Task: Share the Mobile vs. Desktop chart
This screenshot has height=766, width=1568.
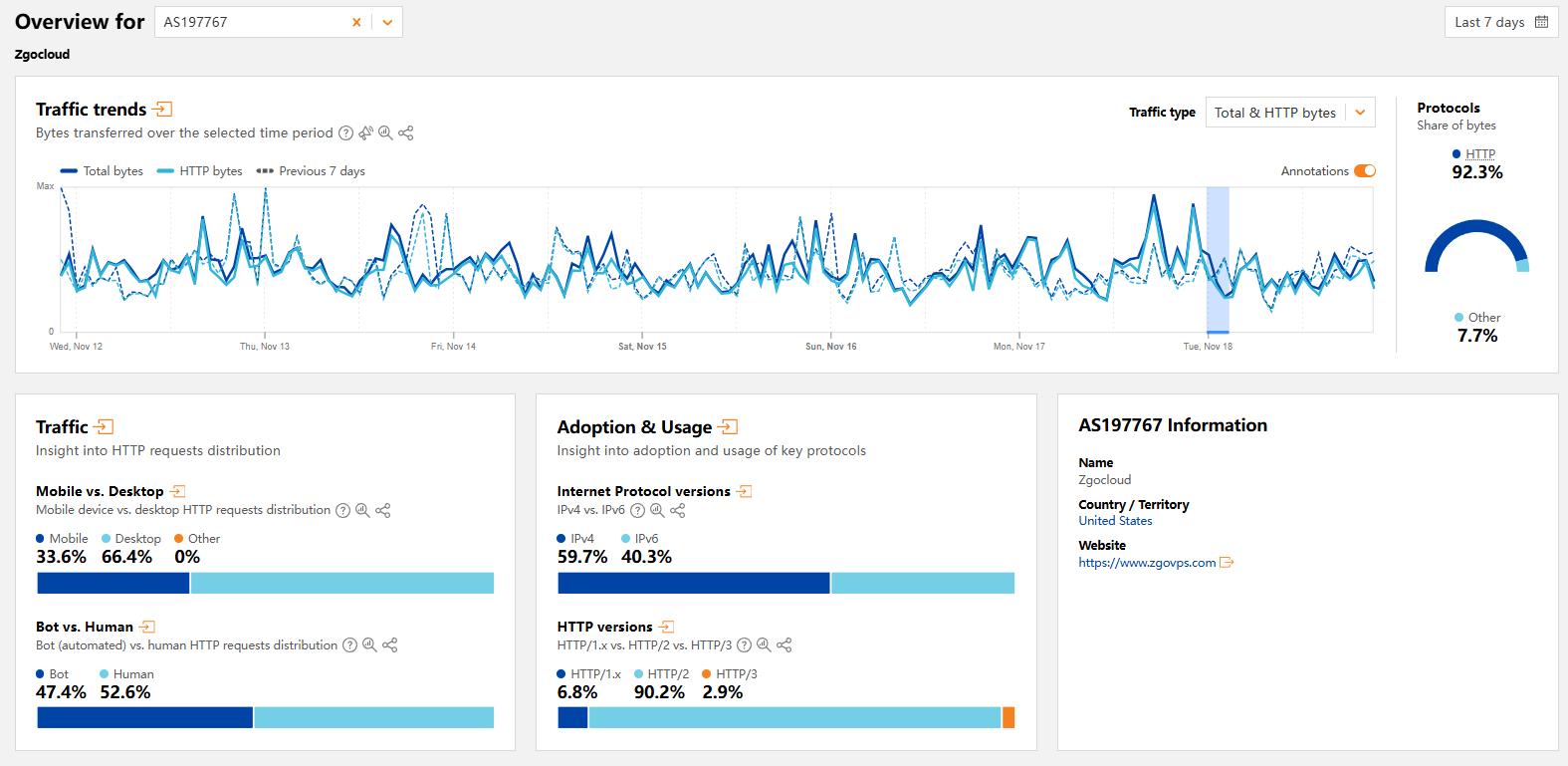Action: point(383,511)
